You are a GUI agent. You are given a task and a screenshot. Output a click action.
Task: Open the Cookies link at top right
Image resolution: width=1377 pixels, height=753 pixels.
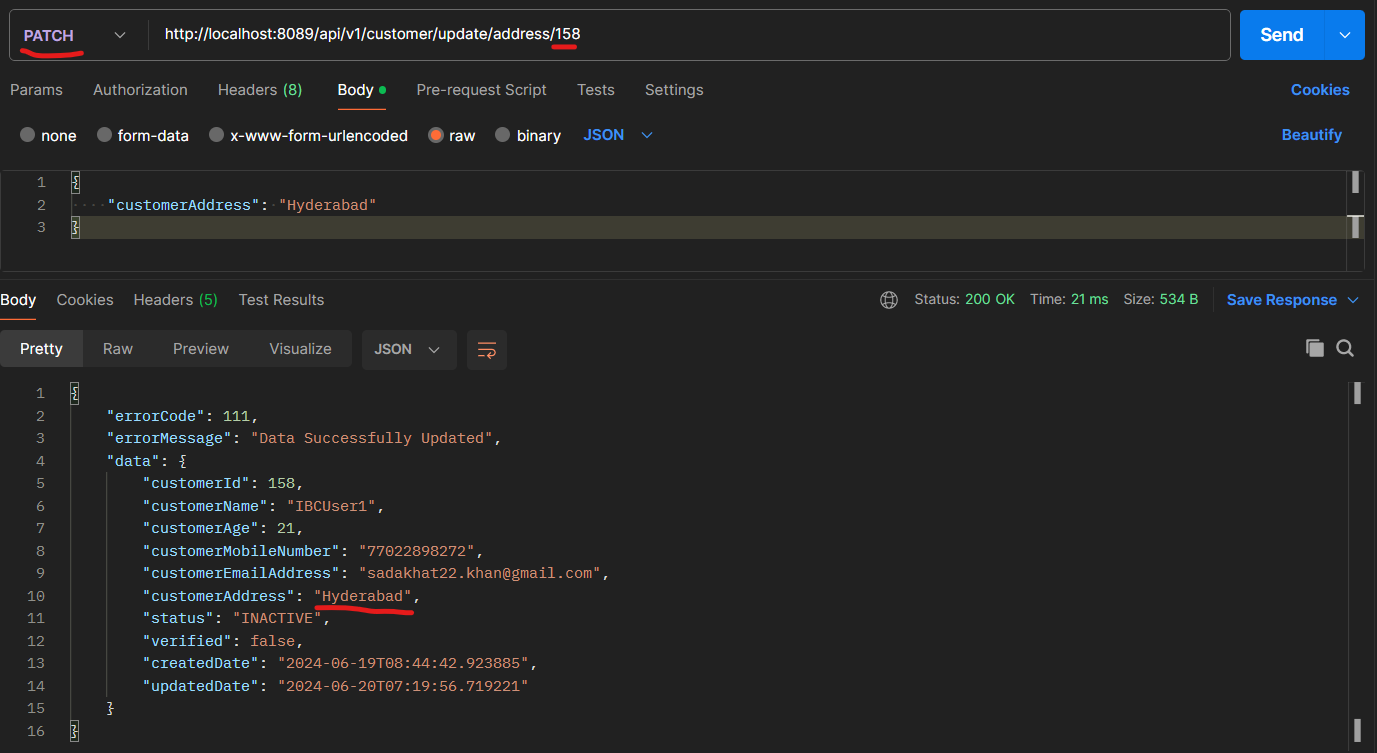click(1319, 90)
